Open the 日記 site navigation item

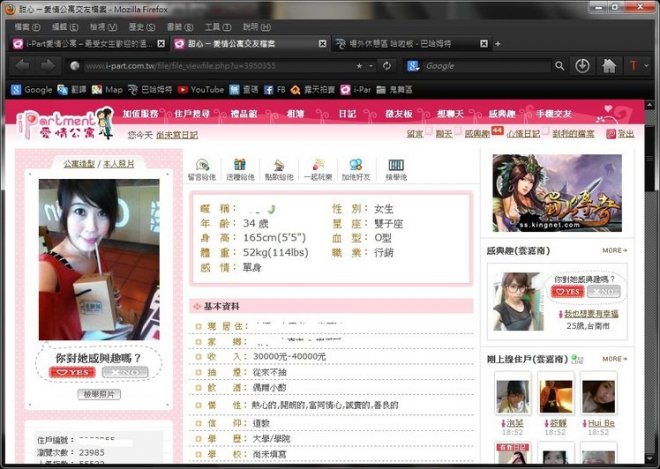click(346, 113)
